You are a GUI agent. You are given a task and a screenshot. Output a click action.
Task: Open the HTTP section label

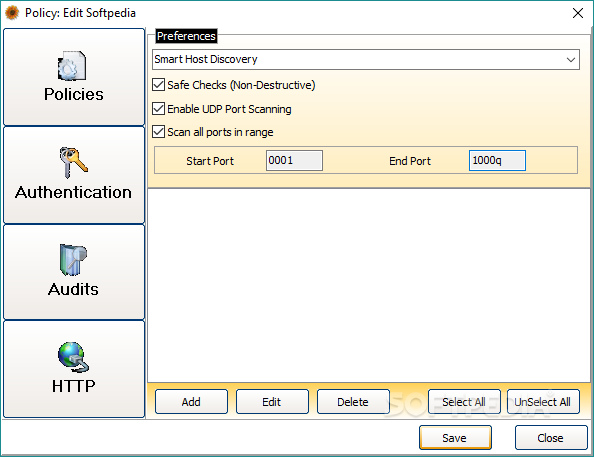[73, 386]
